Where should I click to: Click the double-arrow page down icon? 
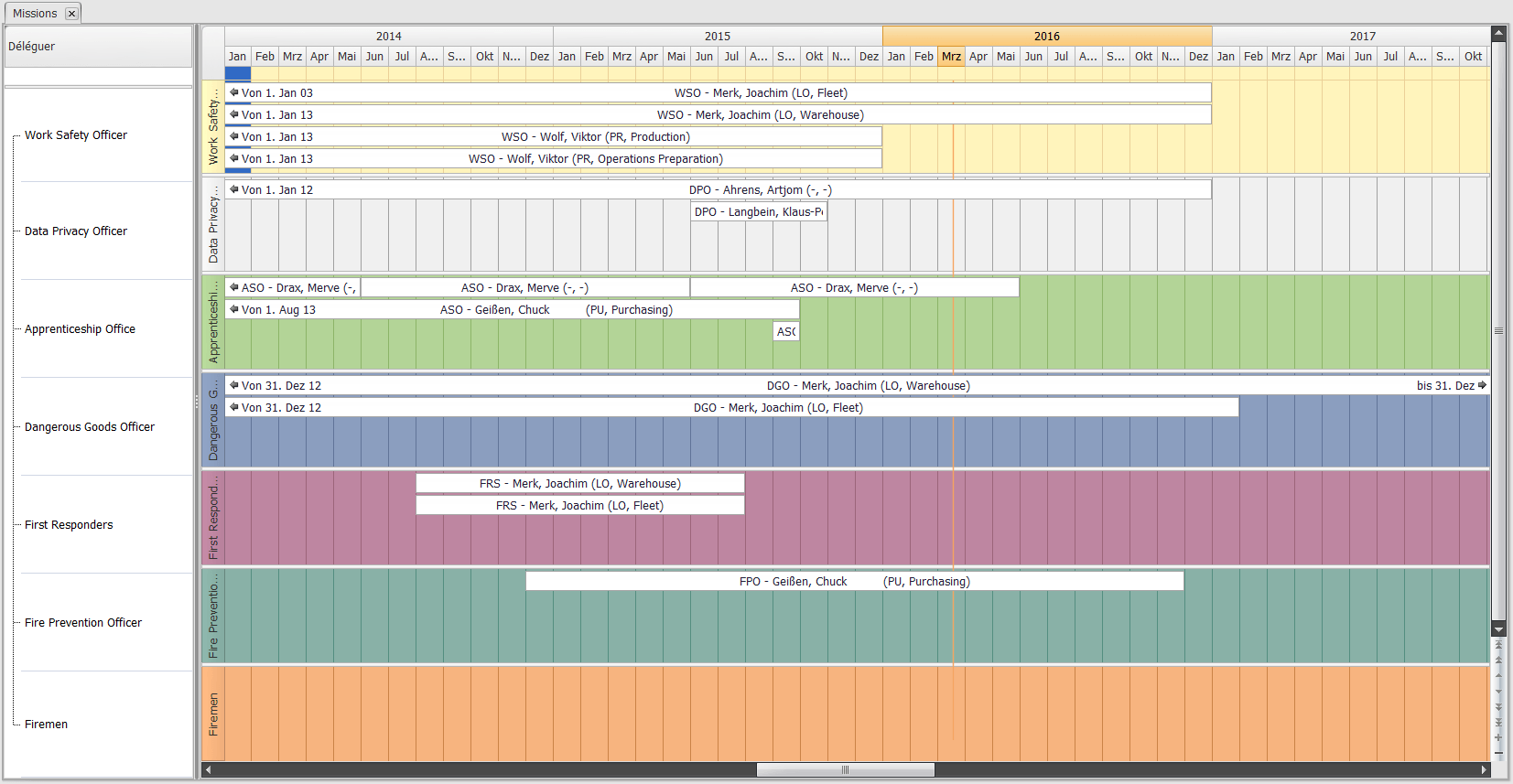(1498, 706)
